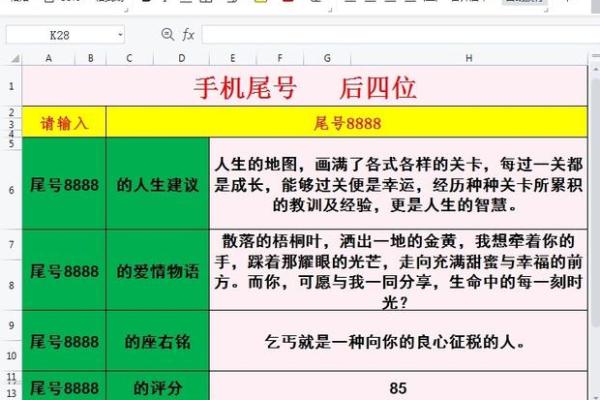
Task: Click 尾号8888 cell beside 的人生建议
Action: pyautogui.click(x=64, y=184)
